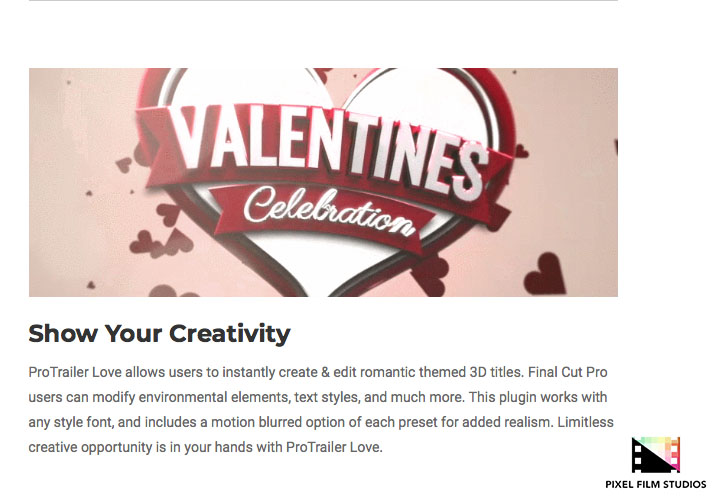Click the VALENTINES title text in banner
The width and height of the screenshot is (717, 497).
point(323,147)
